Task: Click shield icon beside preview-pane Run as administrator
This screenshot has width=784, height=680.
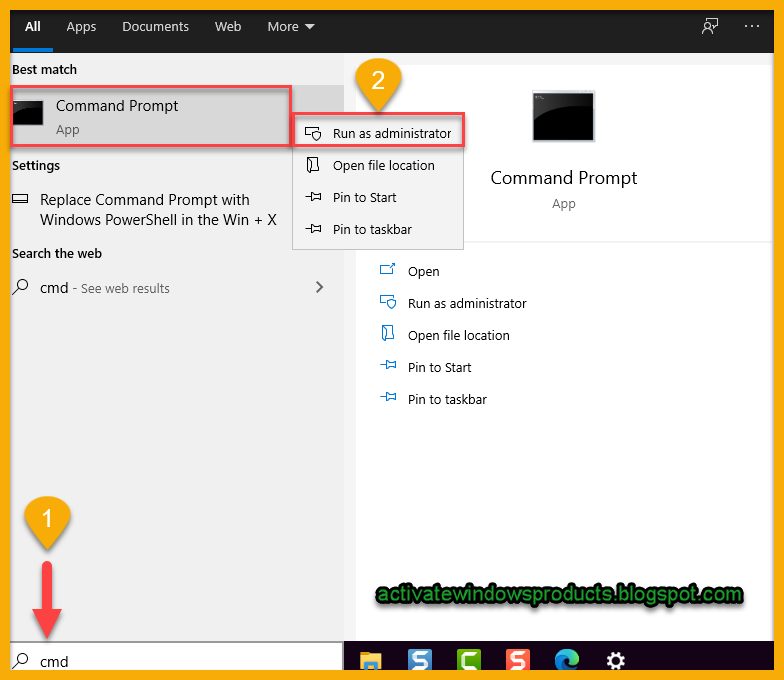Action: (388, 302)
